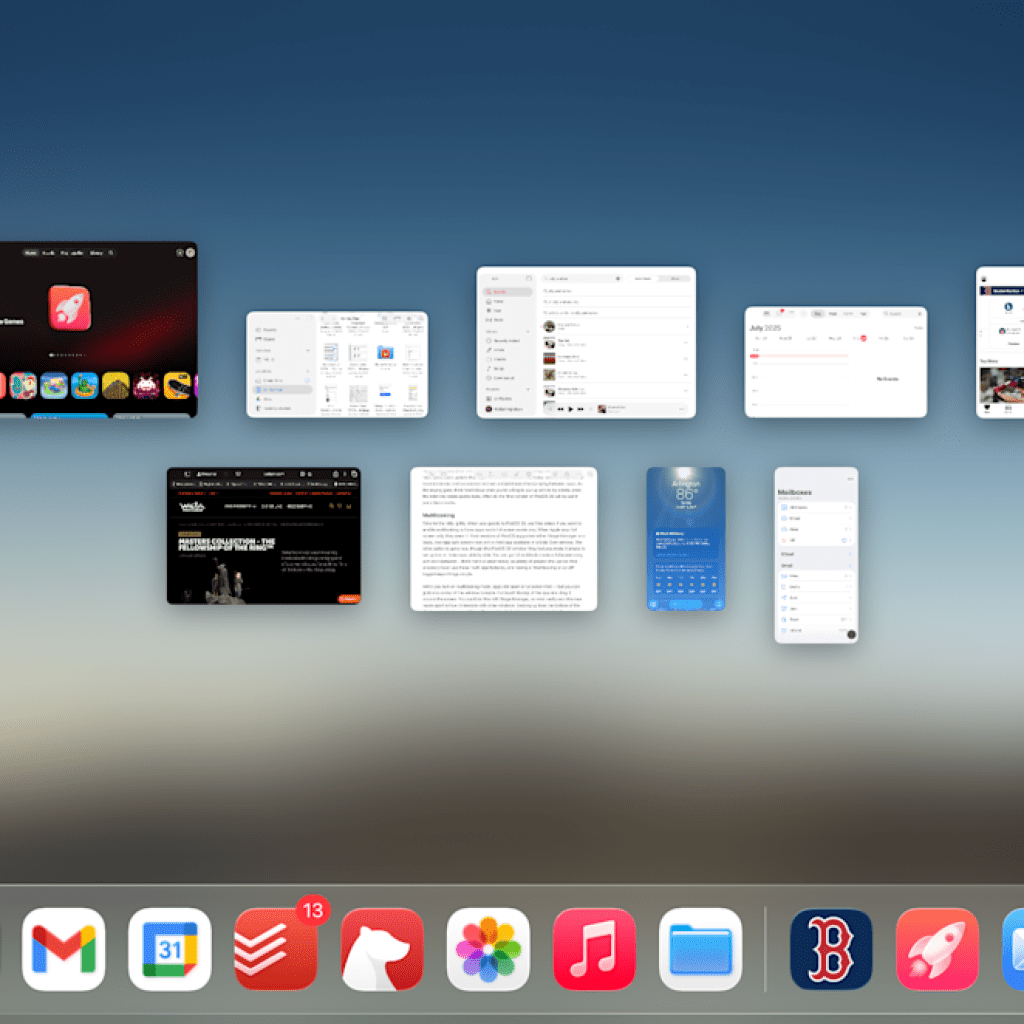Select Recently Added in the Music sidebar

(x=508, y=341)
